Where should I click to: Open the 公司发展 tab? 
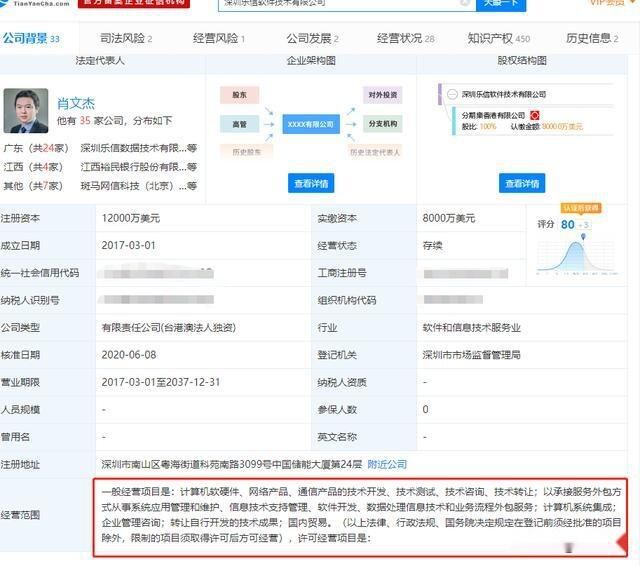coord(312,39)
